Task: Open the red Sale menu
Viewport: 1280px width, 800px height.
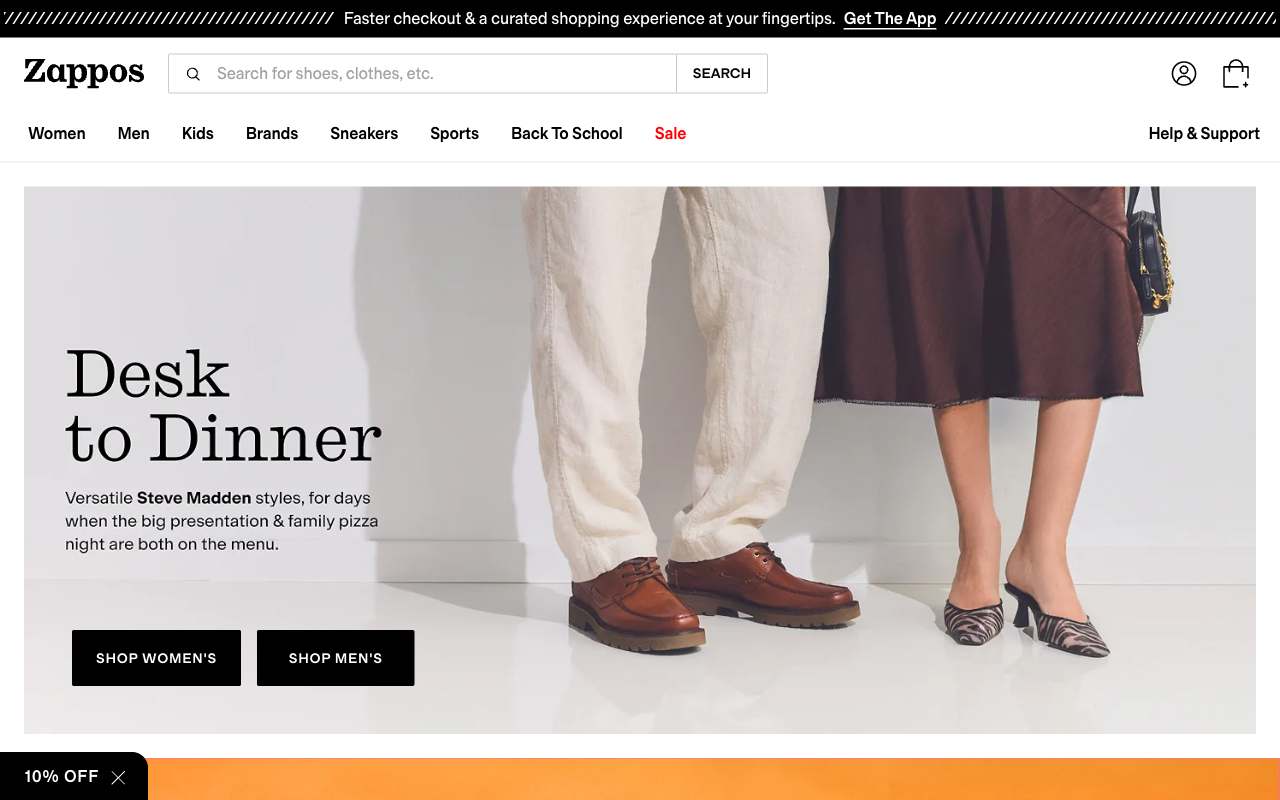Action: point(670,133)
